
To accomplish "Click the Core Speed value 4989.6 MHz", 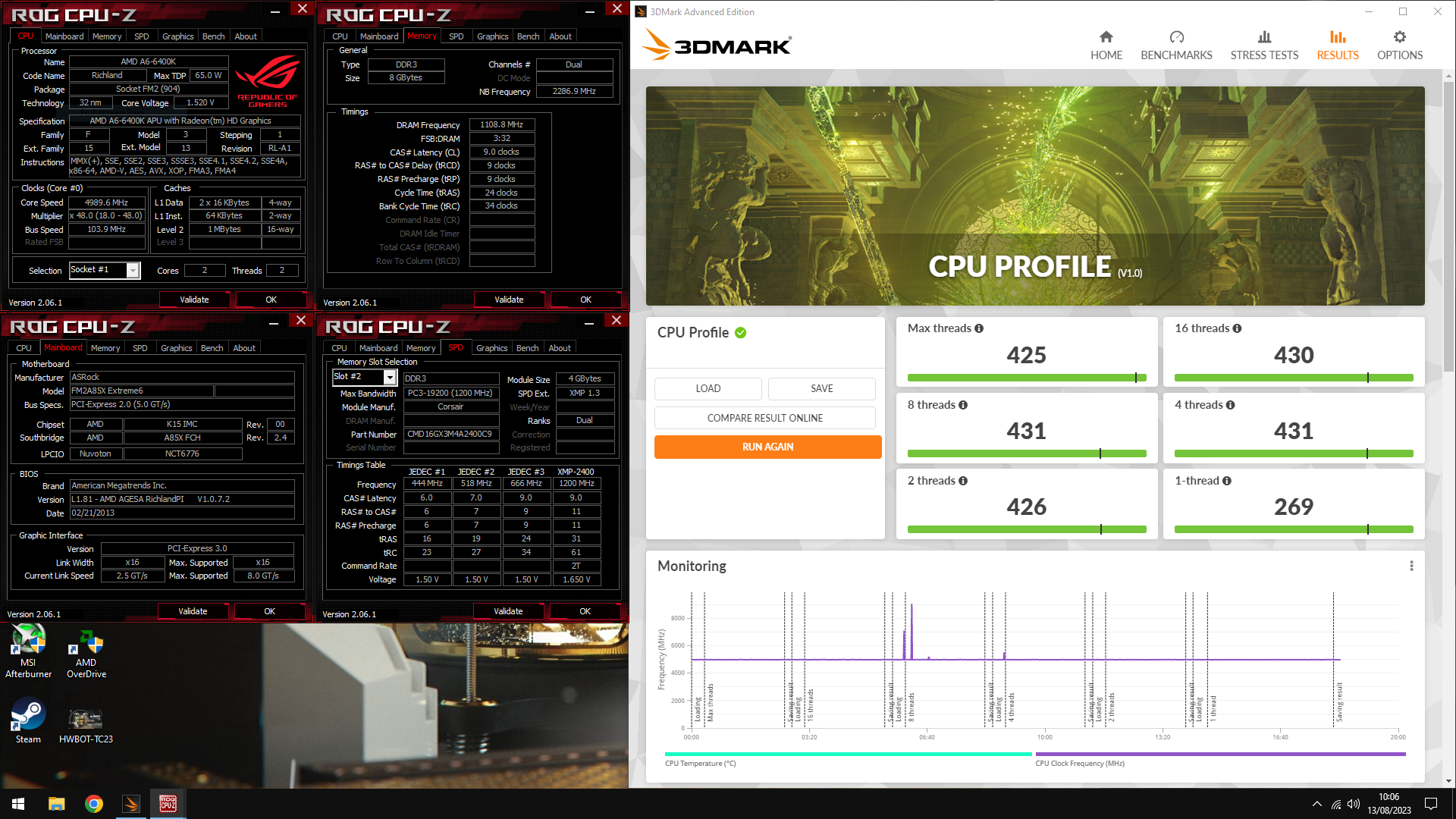I will [x=106, y=202].
